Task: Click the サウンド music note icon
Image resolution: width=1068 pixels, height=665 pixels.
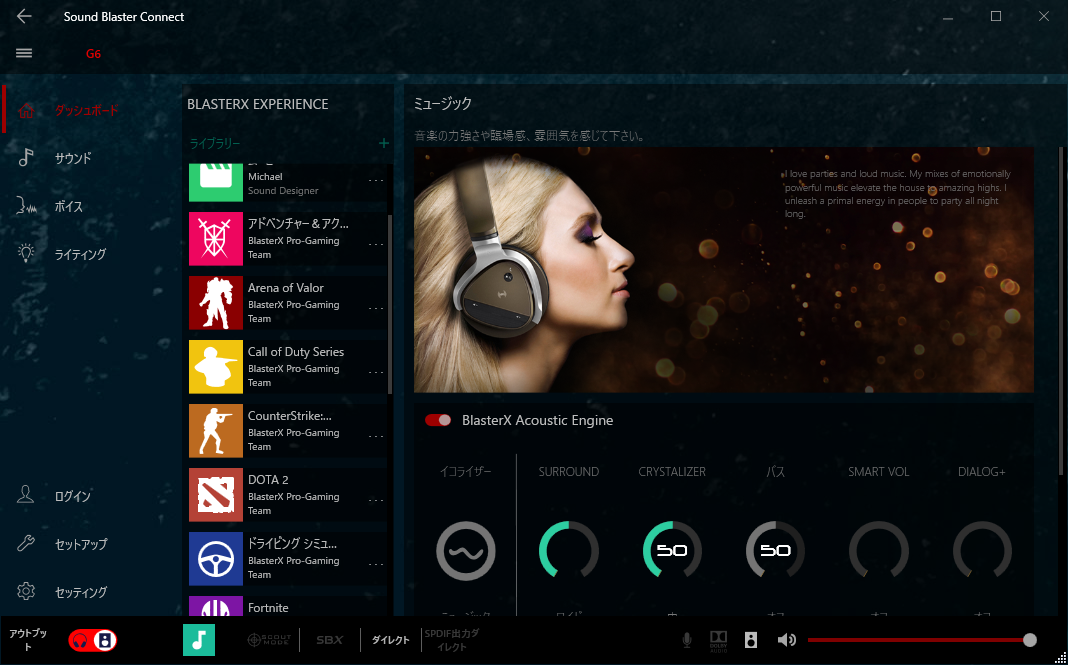Action: click(x=26, y=158)
